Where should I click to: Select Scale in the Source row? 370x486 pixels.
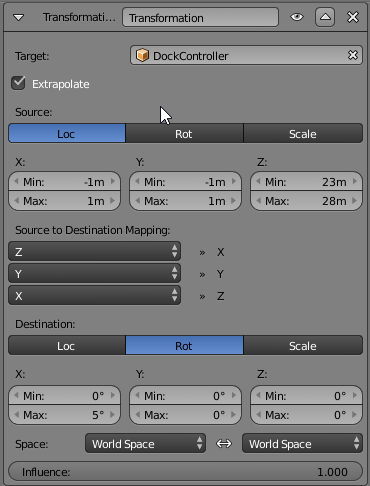[303, 134]
